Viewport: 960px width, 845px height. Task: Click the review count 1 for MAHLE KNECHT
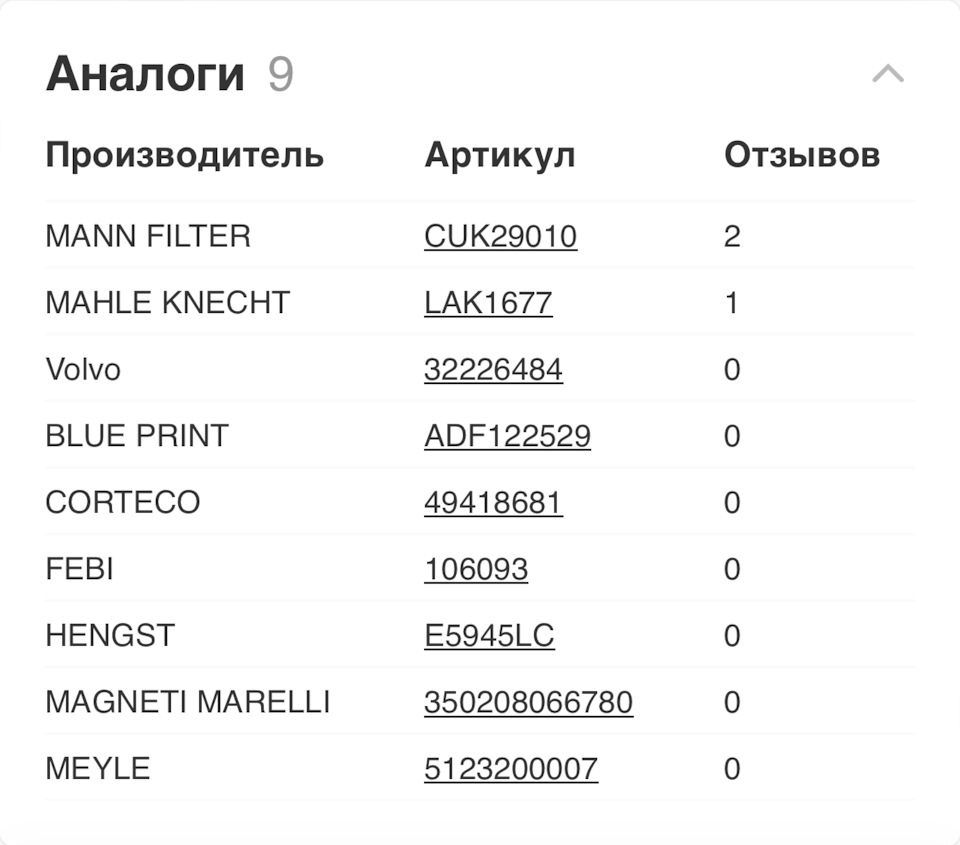coord(731,302)
